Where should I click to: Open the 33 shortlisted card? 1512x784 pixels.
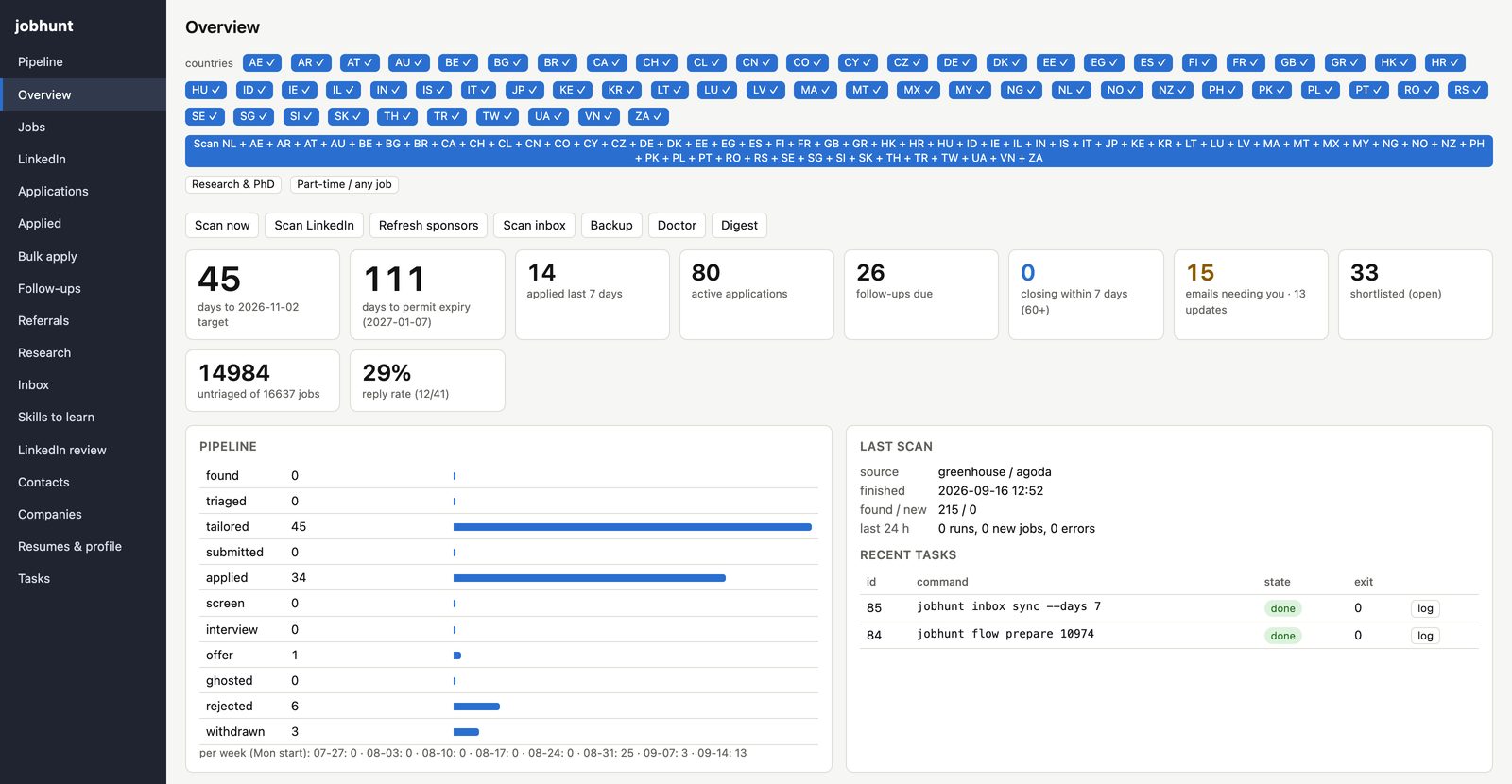click(x=1415, y=295)
